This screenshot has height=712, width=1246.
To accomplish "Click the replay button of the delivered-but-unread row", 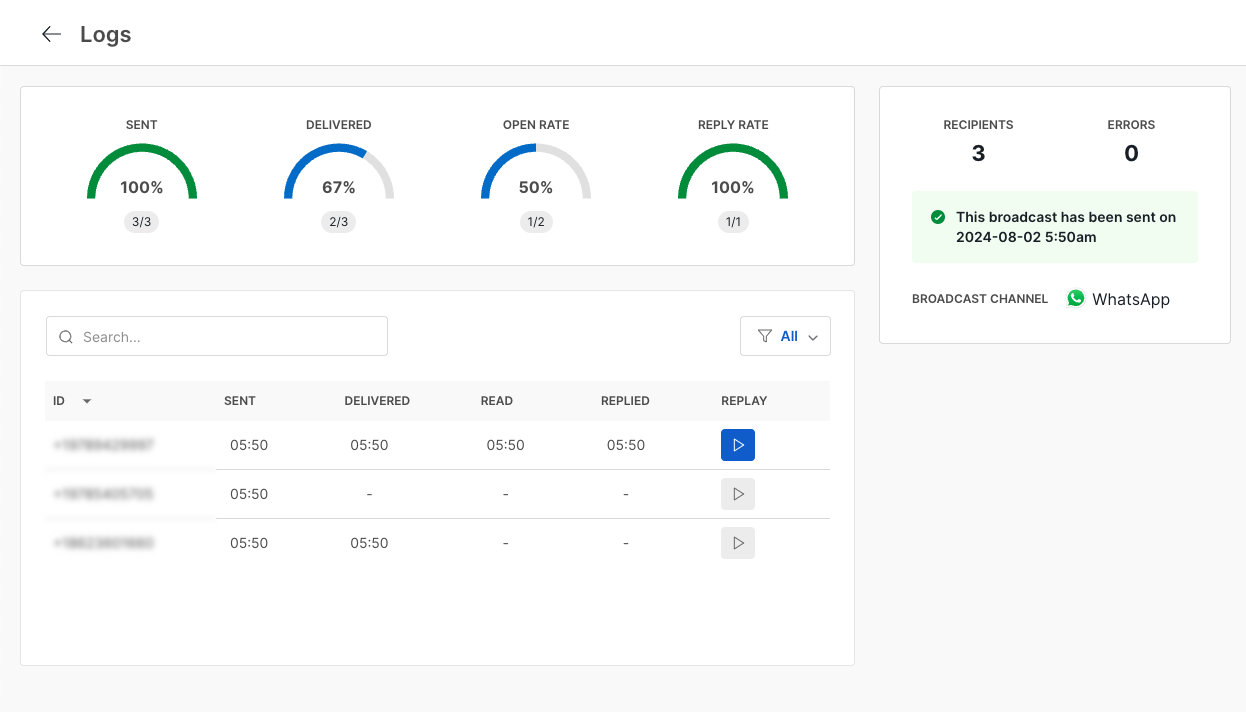I will pos(737,543).
